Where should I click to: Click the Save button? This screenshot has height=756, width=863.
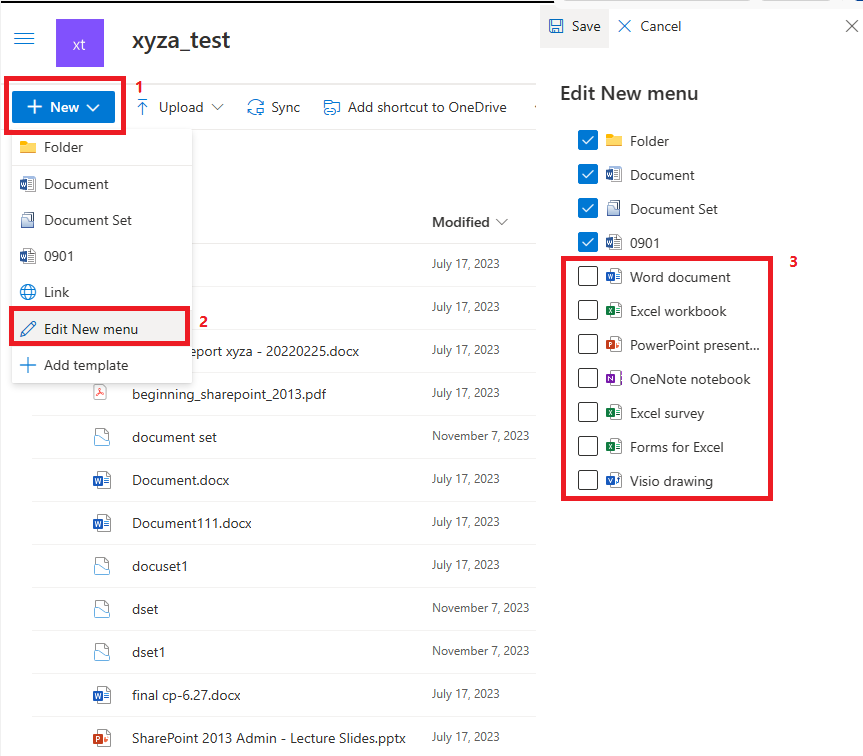click(574, 26)
